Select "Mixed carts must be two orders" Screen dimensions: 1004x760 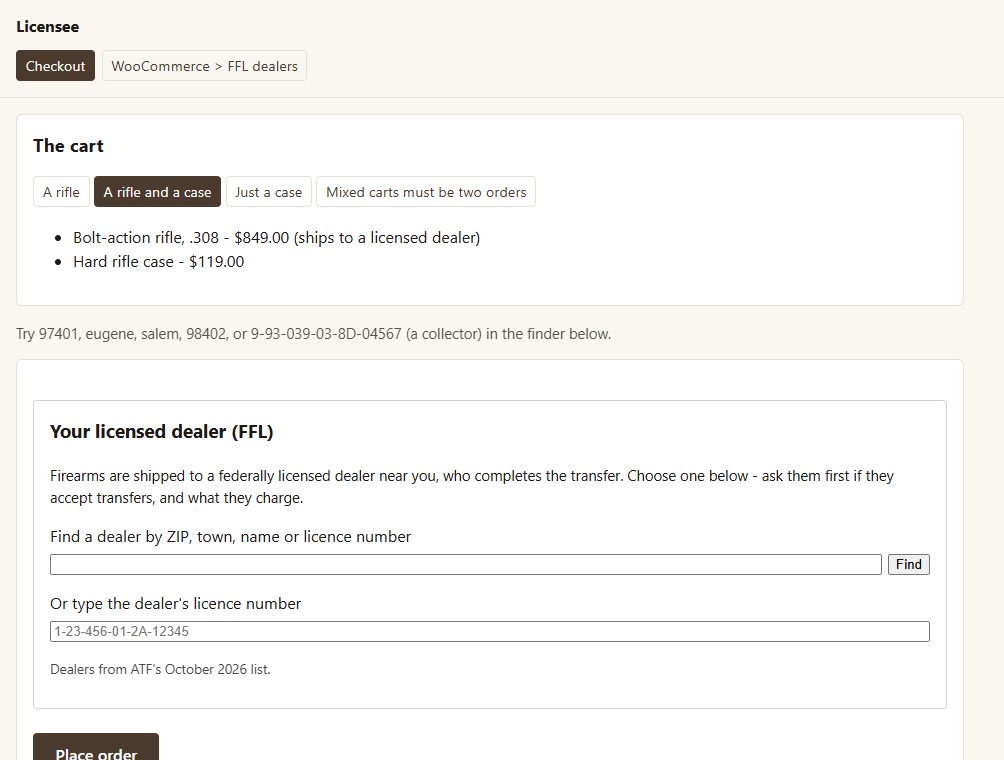tap(426, 192)
